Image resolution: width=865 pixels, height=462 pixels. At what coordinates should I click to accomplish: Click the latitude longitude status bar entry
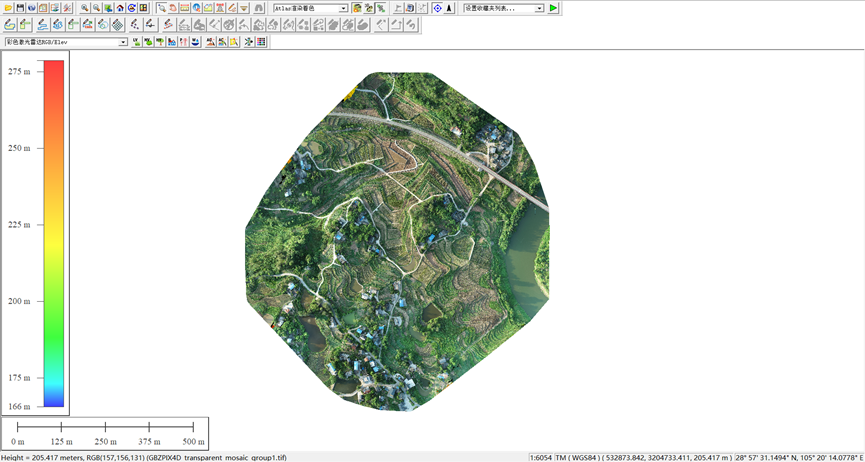[800, 458]
